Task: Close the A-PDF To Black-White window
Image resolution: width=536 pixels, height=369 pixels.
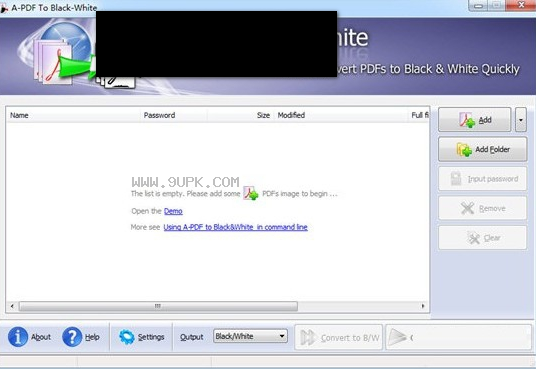Action: 521,5
